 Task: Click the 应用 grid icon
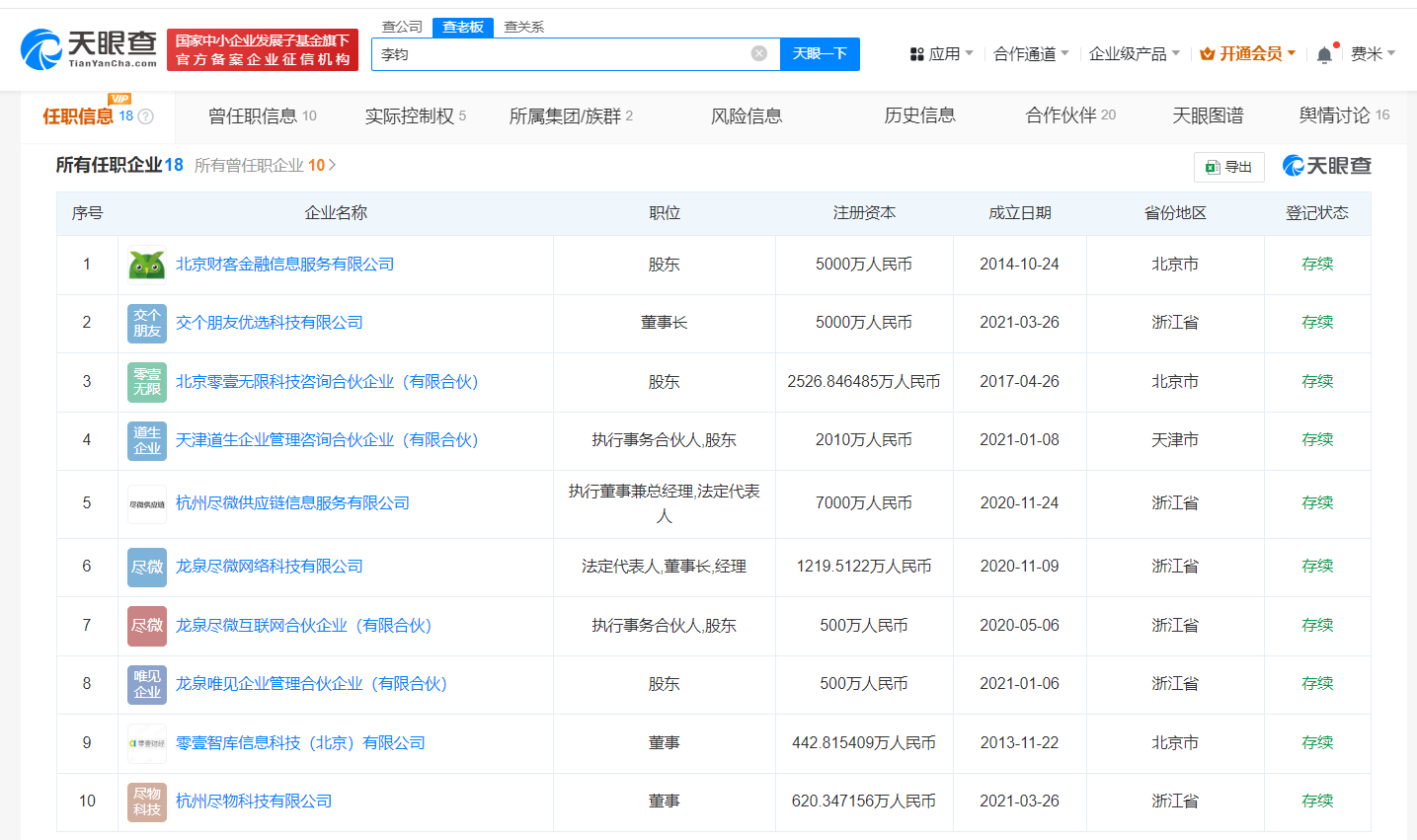point(919,53)
